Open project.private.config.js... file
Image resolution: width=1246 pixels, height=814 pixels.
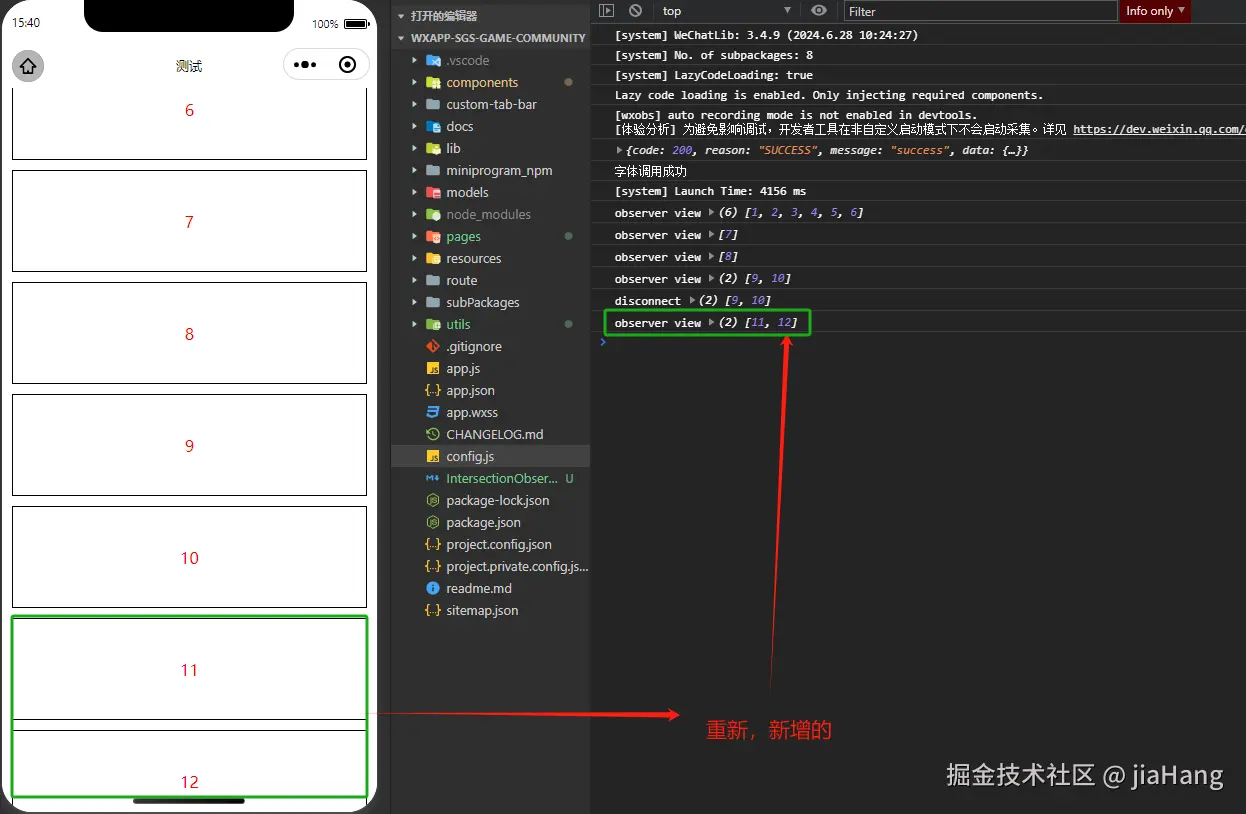[x=490, y=566]
